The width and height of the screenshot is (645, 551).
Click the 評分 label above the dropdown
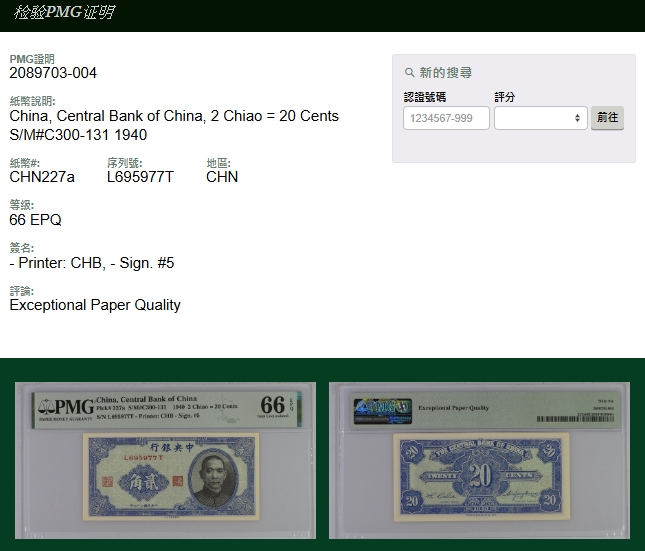[x=505, y=97]
